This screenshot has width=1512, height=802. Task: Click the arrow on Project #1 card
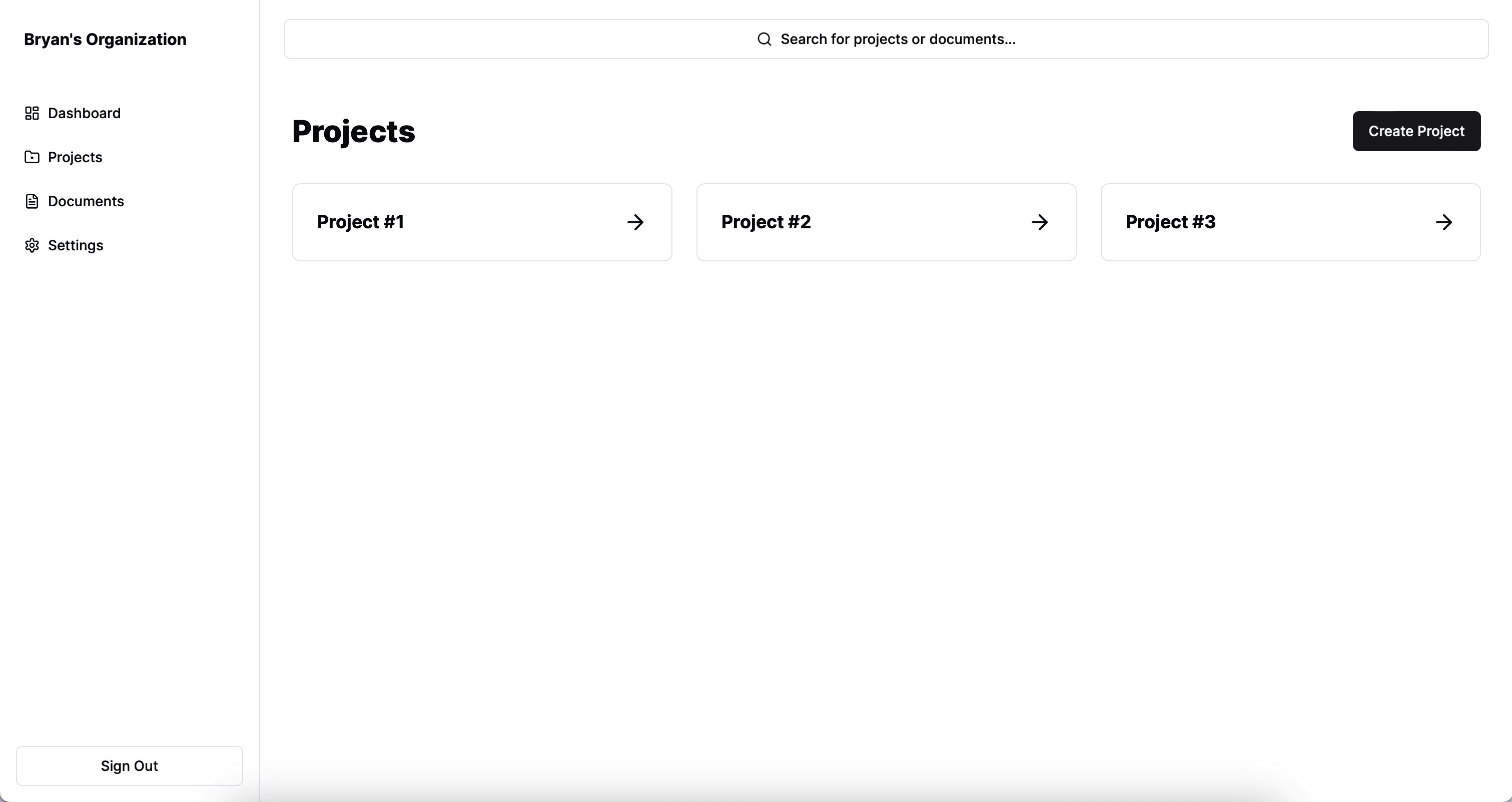click(x=635, y=222)
